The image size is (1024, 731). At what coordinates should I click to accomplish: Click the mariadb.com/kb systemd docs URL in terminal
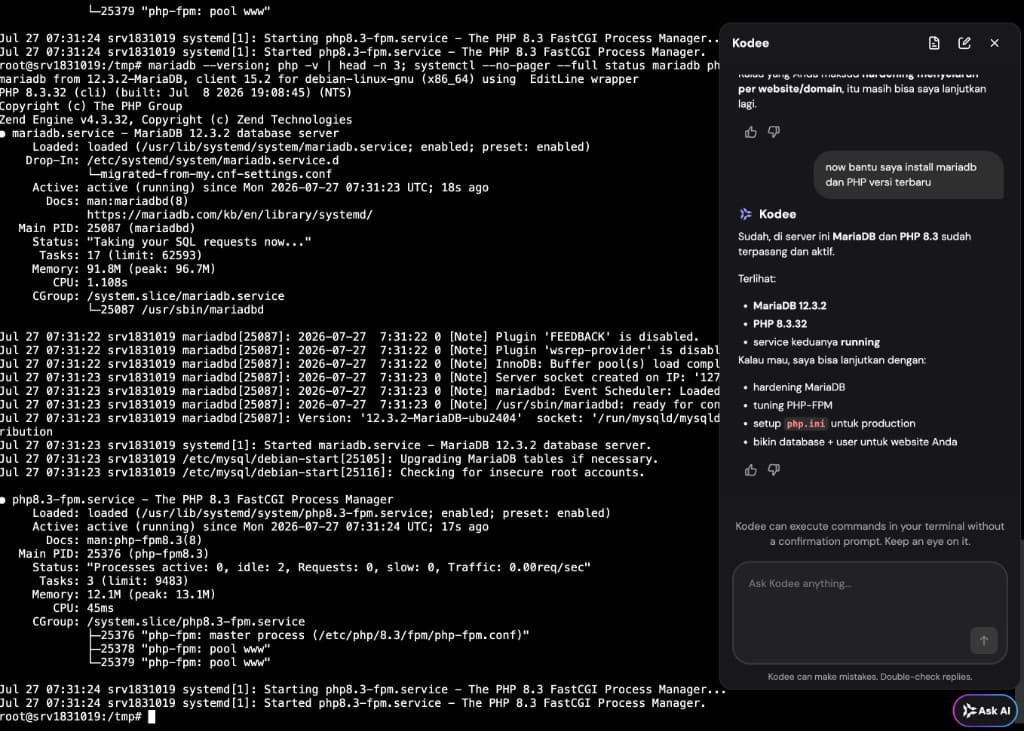pyautogui.click(x=230, y=214)
